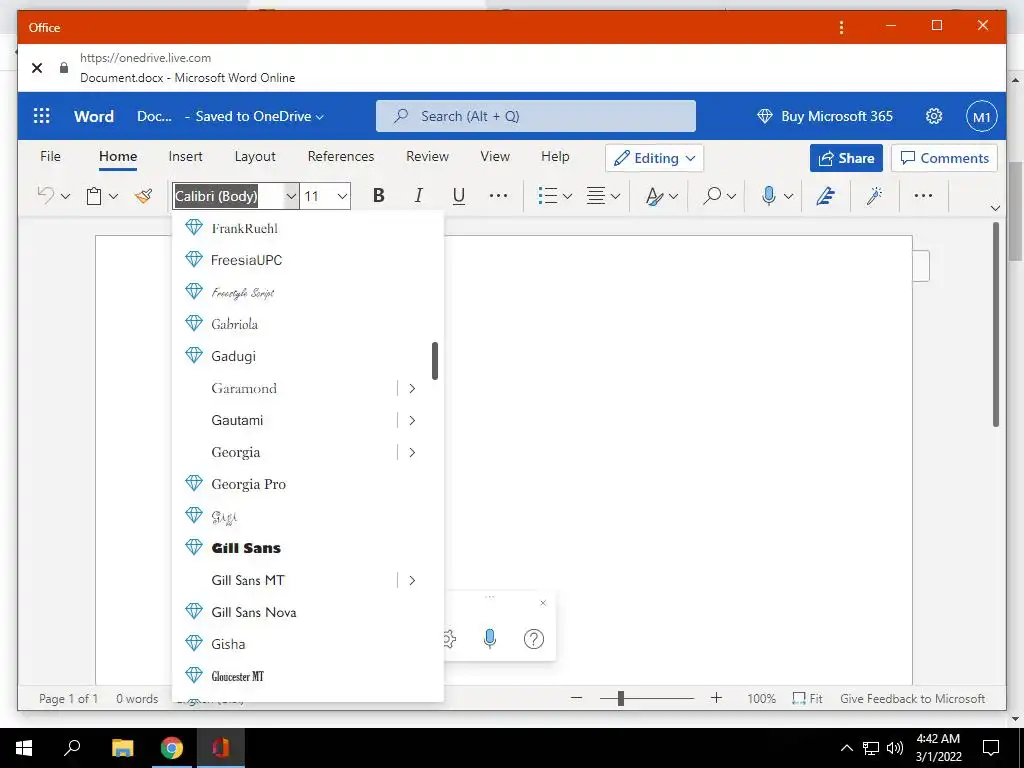Switch to the Layout tab

coord(255,156)
